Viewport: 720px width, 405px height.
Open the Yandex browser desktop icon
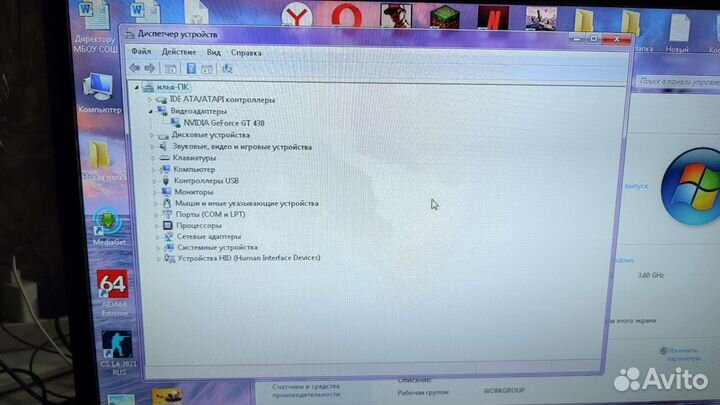pos(295,16)
